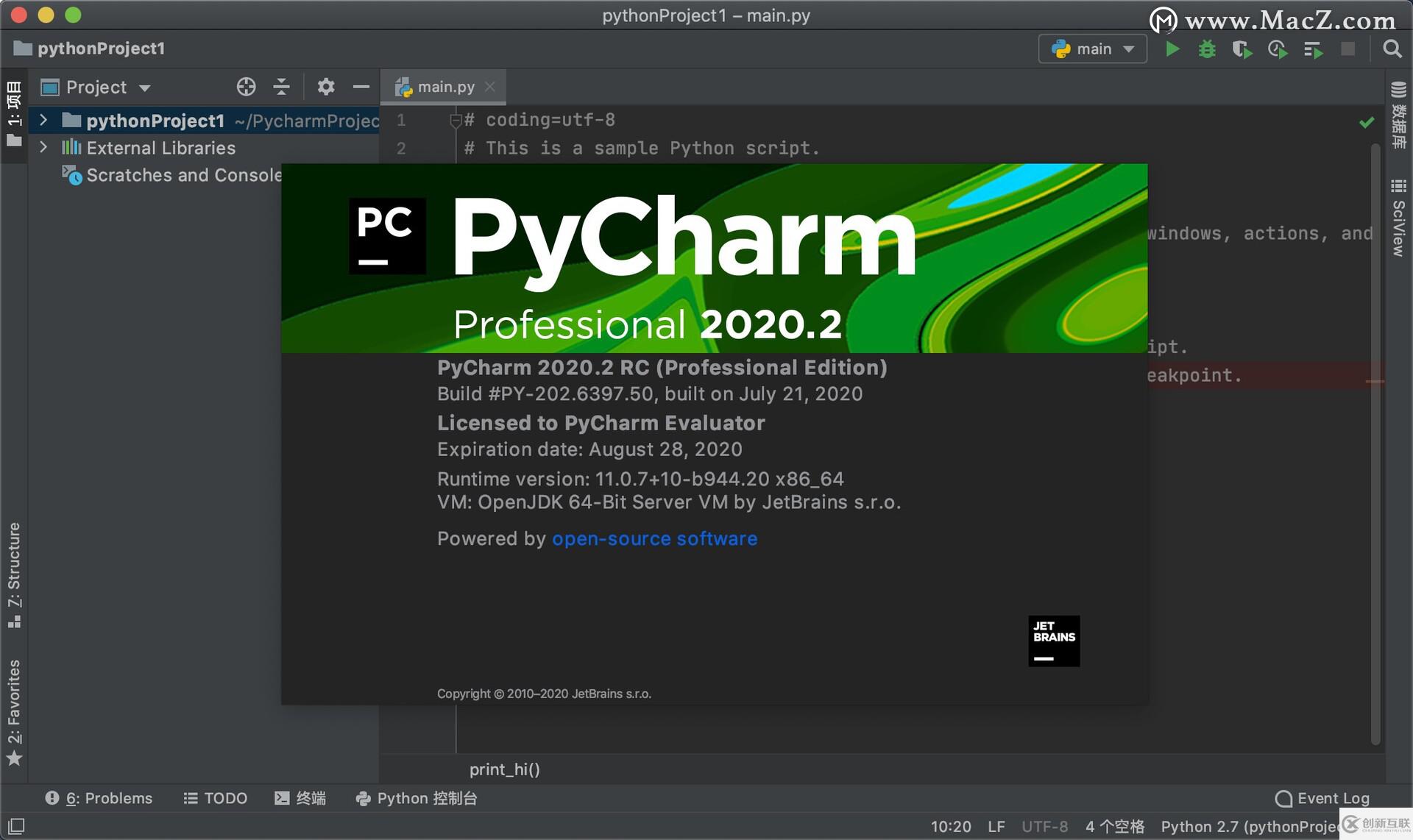Click the concurrency diagram run icon
This screenshot has height=840, width=1413.
(1313, 49)
